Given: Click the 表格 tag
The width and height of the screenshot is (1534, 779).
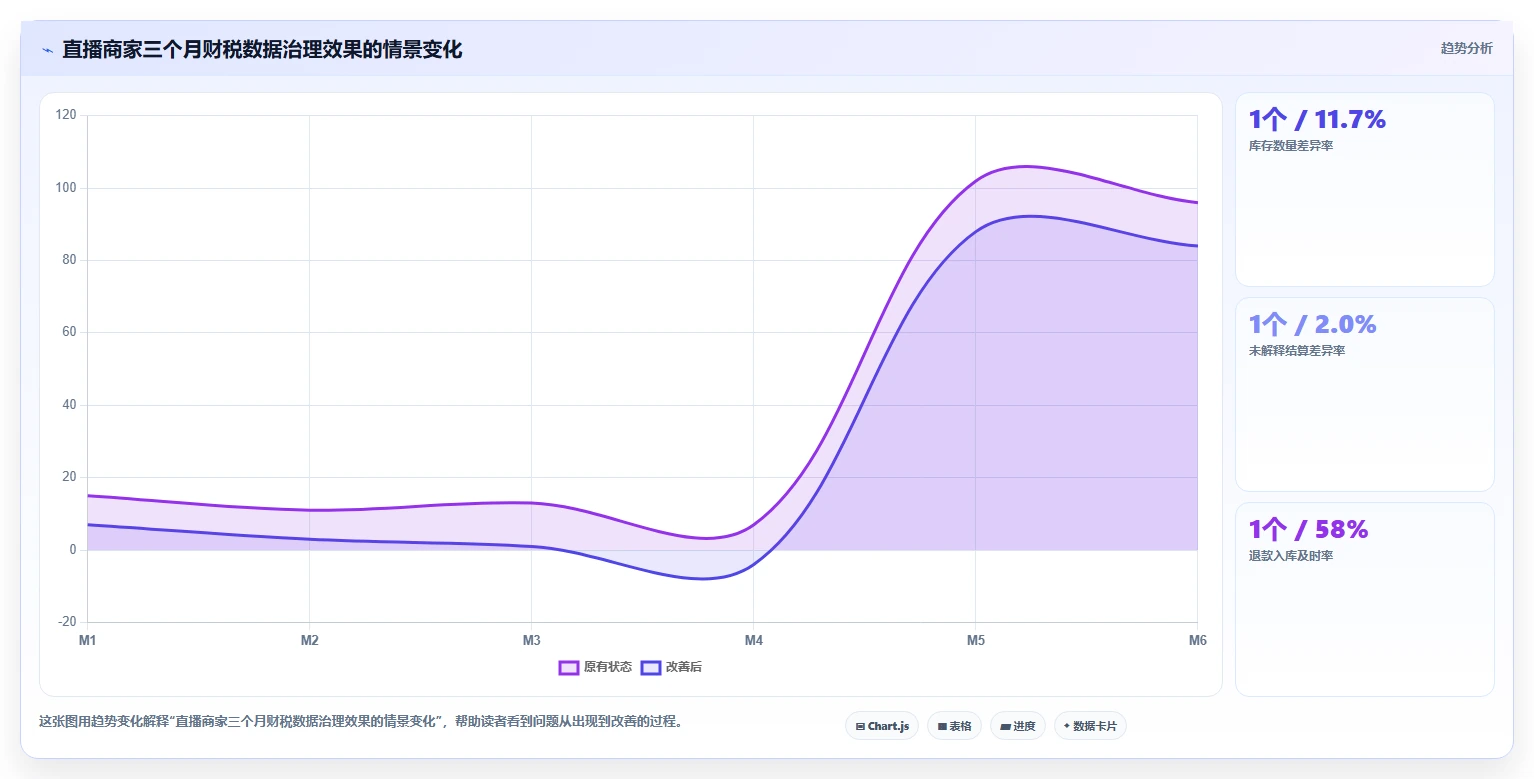Looking at the screenshot, I should click(954, 726).
